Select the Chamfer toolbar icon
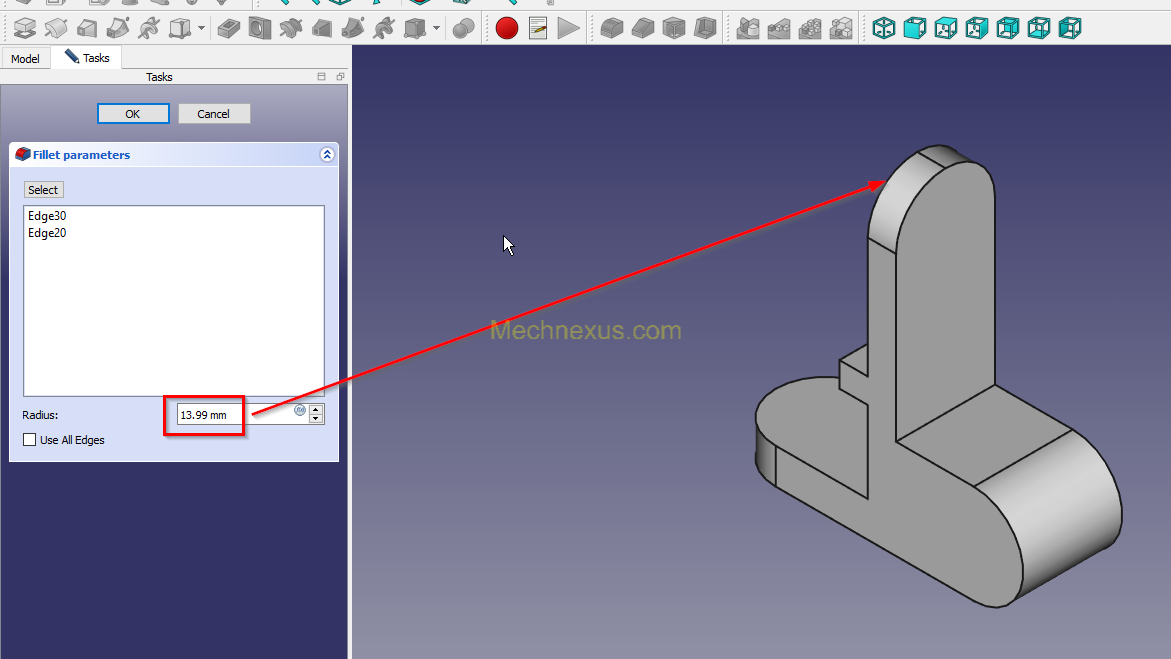 click(643, 28)
